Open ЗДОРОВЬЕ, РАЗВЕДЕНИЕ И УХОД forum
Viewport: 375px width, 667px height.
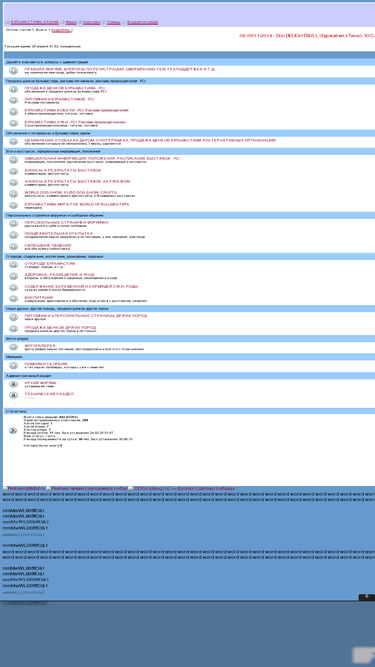pyautogui.click(x=59, y=274)
